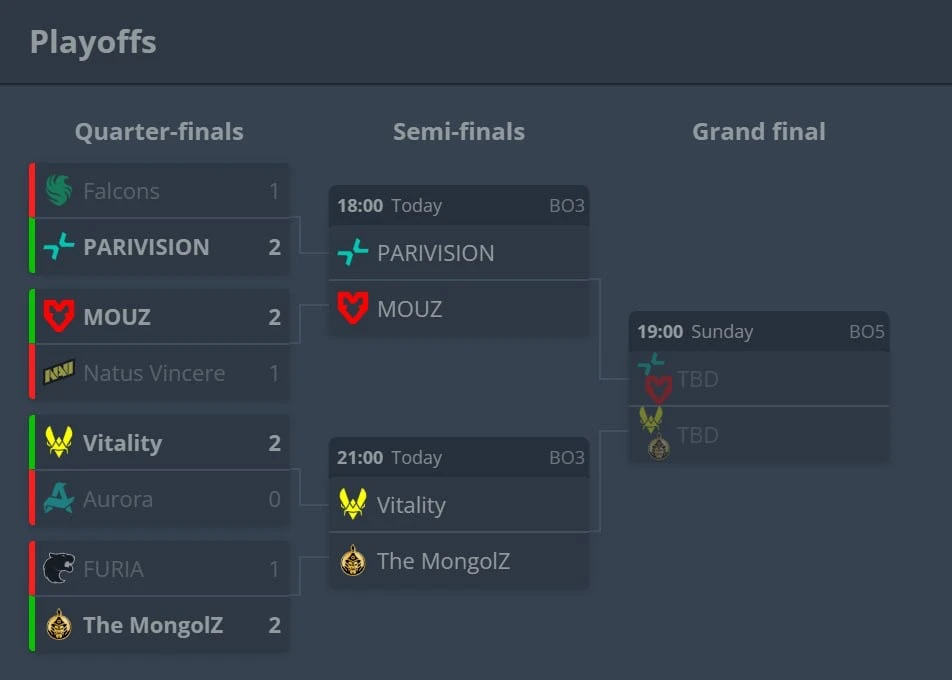Viewport: 952px width, 680px height.
Task: Click The MongolZ logo in quarter-finals
Action: click(x=59, y=625)
